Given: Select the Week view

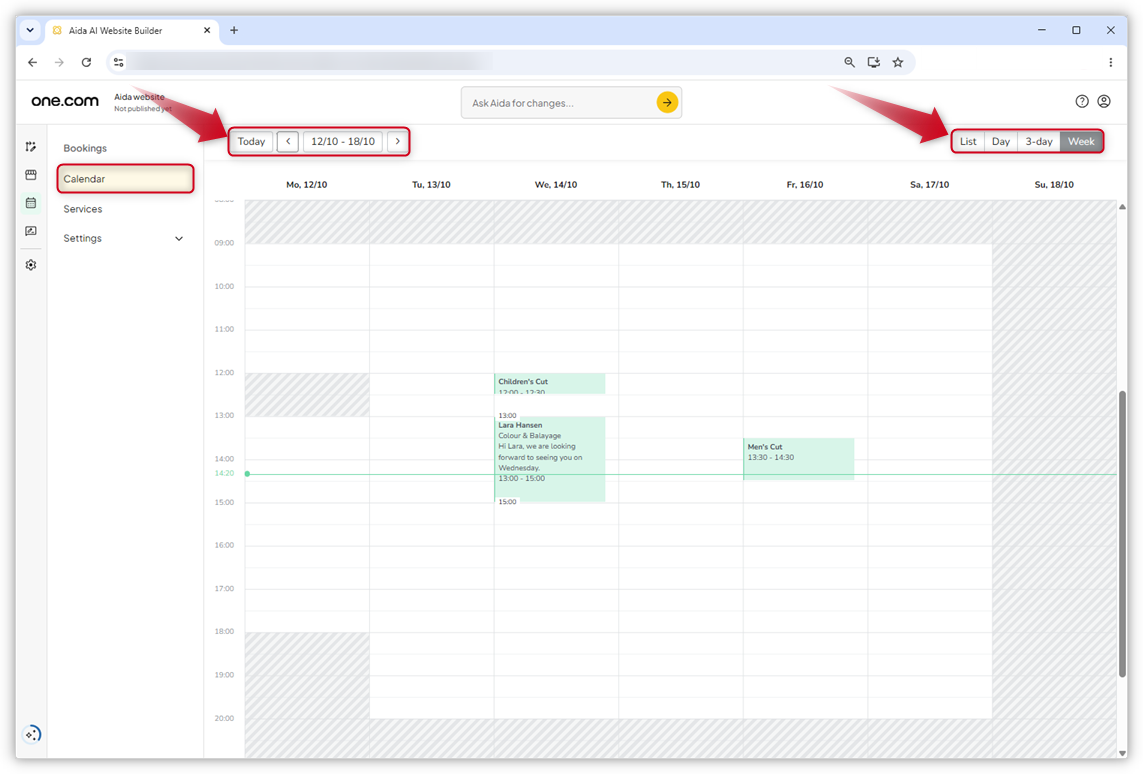Looking at the screenshot, I should click(1081, 141).
